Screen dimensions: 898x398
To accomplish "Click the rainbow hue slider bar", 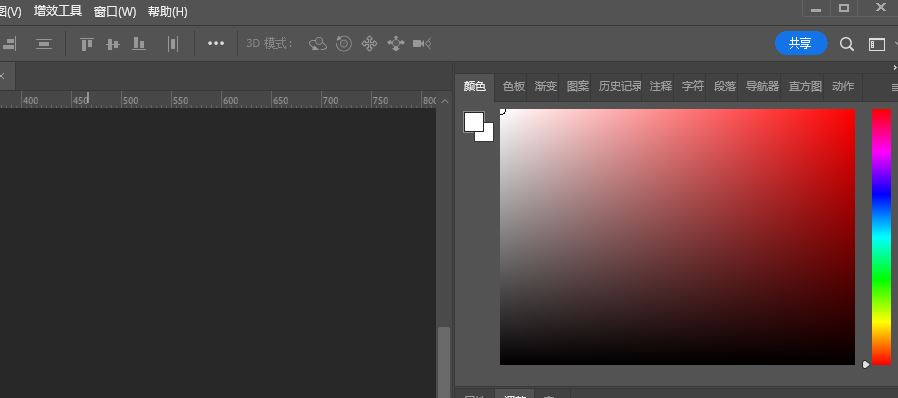I will [x=881, y=237].
